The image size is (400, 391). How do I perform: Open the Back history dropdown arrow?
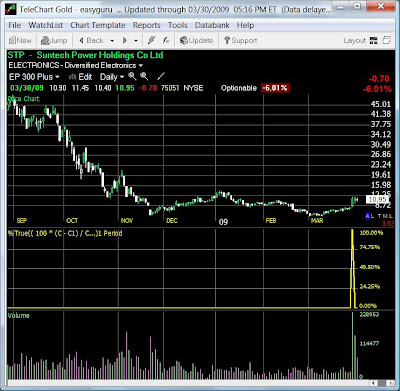[x=112, y=41]
